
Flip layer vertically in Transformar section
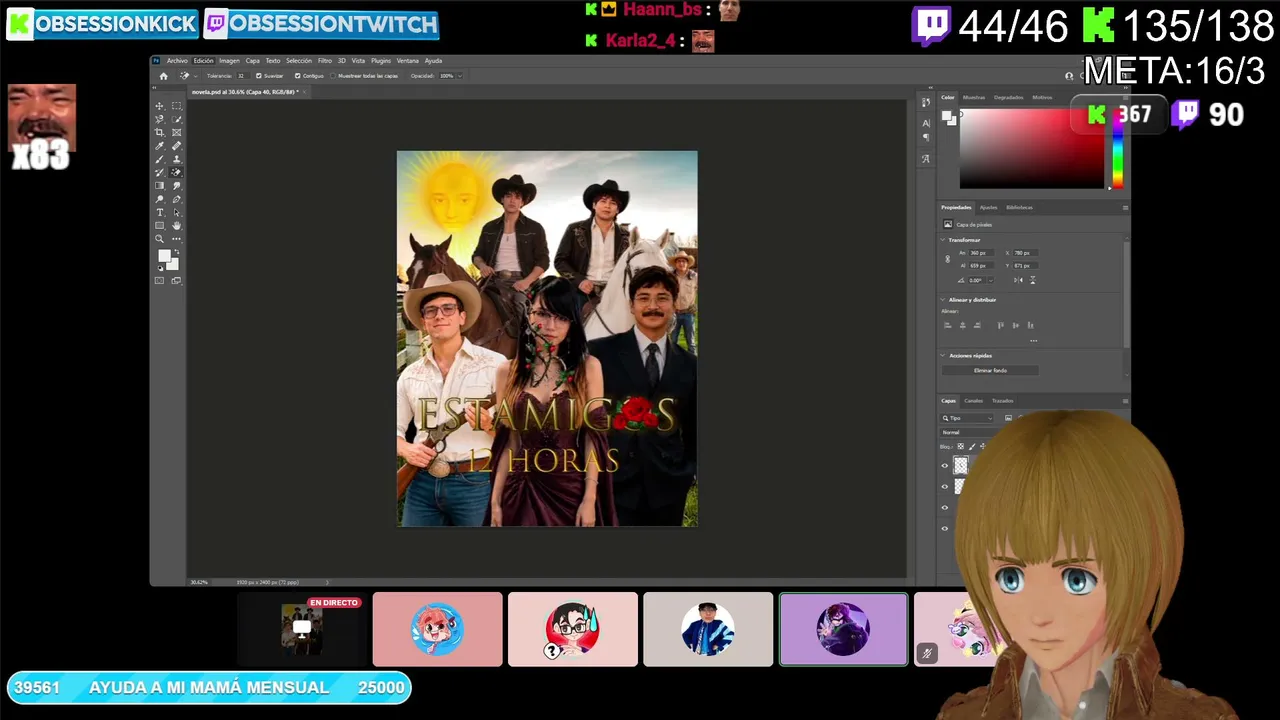pyautogui.click(x=1033, y=280)
